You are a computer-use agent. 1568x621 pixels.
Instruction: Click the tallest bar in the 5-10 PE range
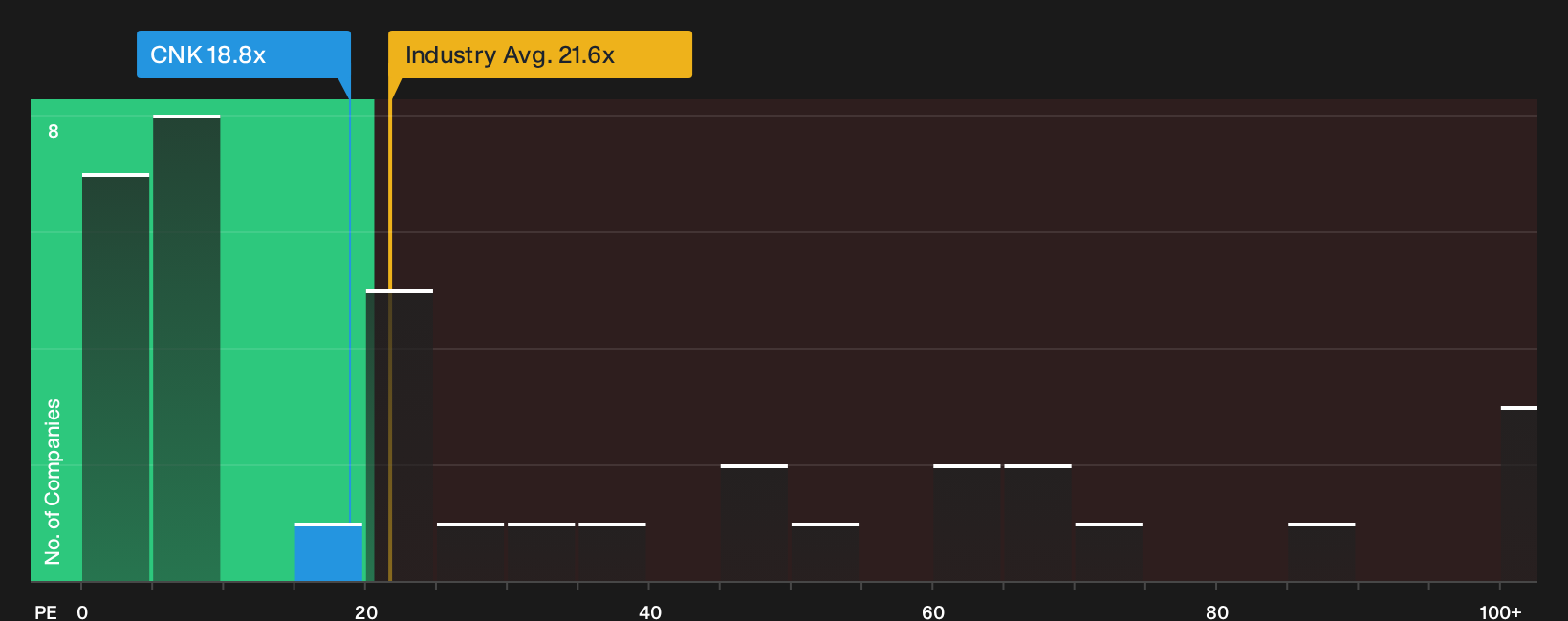click(186, 349)
